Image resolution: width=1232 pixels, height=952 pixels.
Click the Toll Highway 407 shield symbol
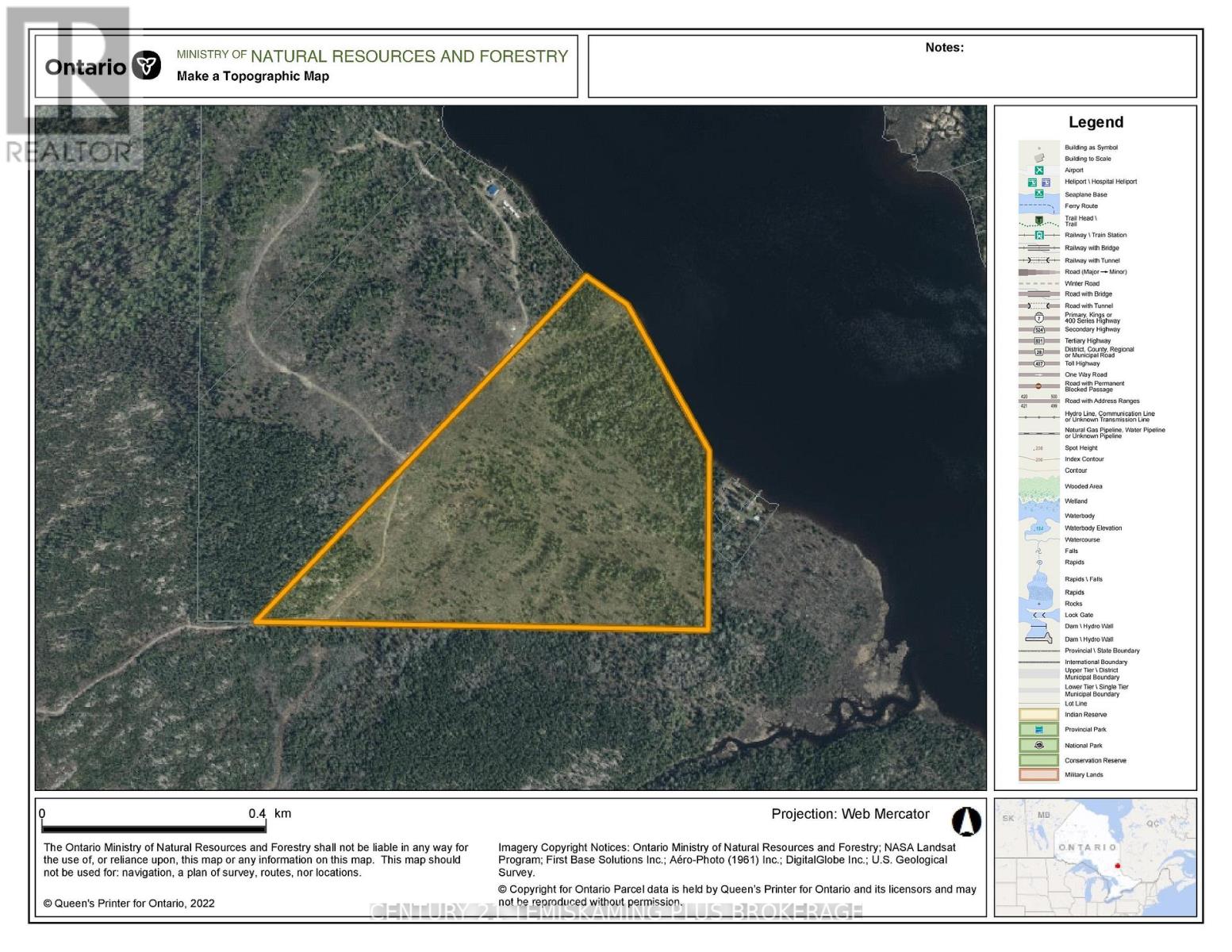[1039, 363]
